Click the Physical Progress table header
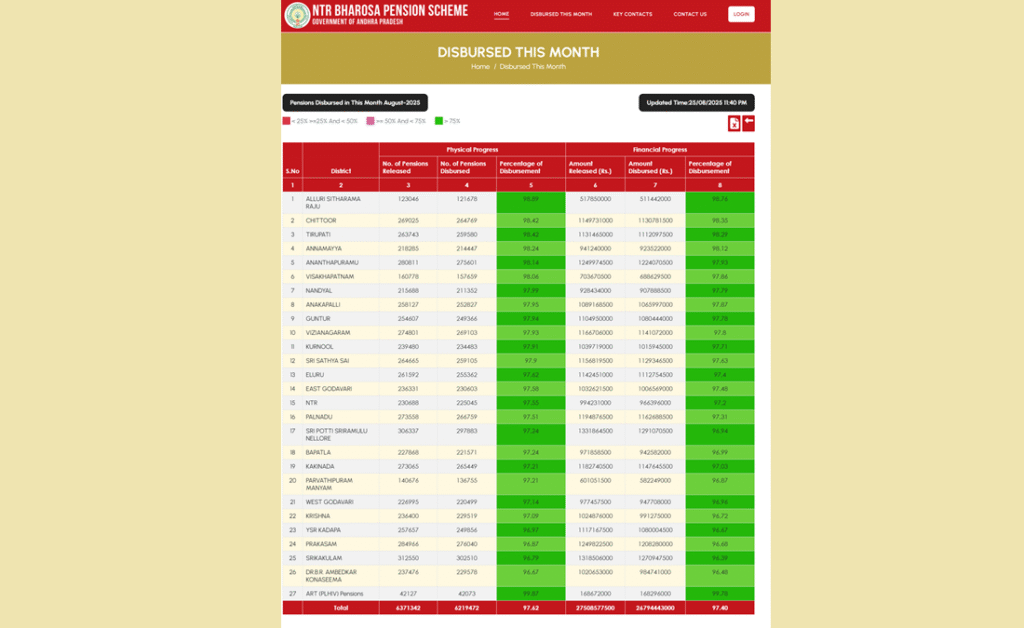This screenshot has width=1024, height=628. click(x=472, y=149)
